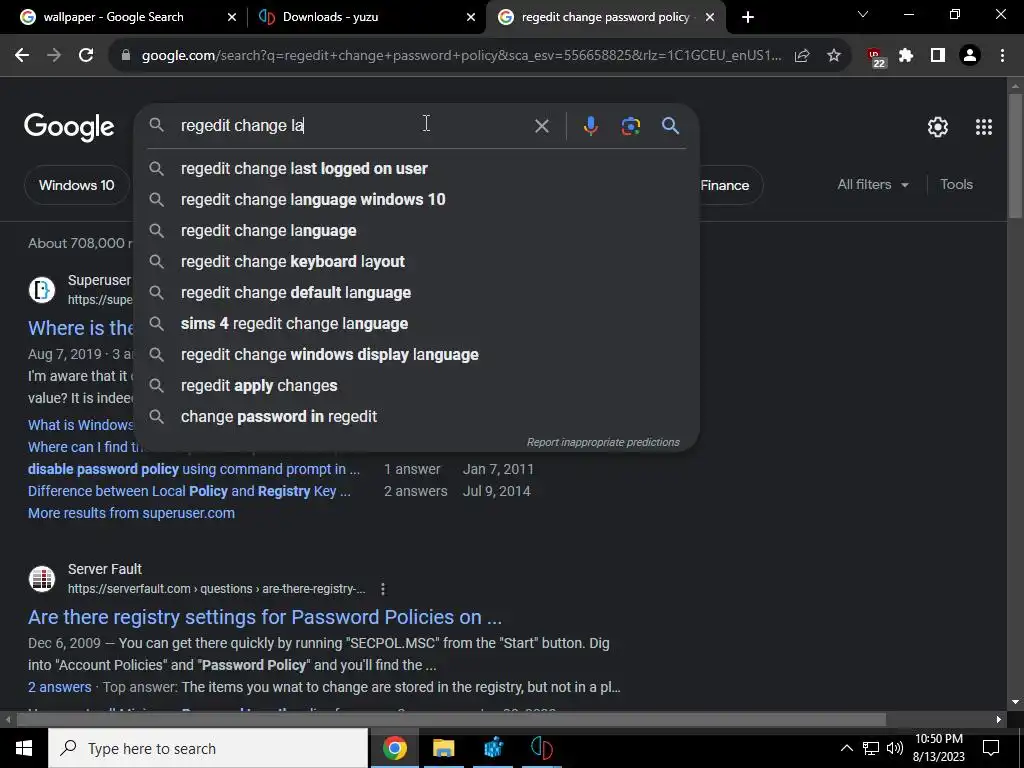
Task: Click Report inappropriate predictions
Action: [x=603, y=442]
